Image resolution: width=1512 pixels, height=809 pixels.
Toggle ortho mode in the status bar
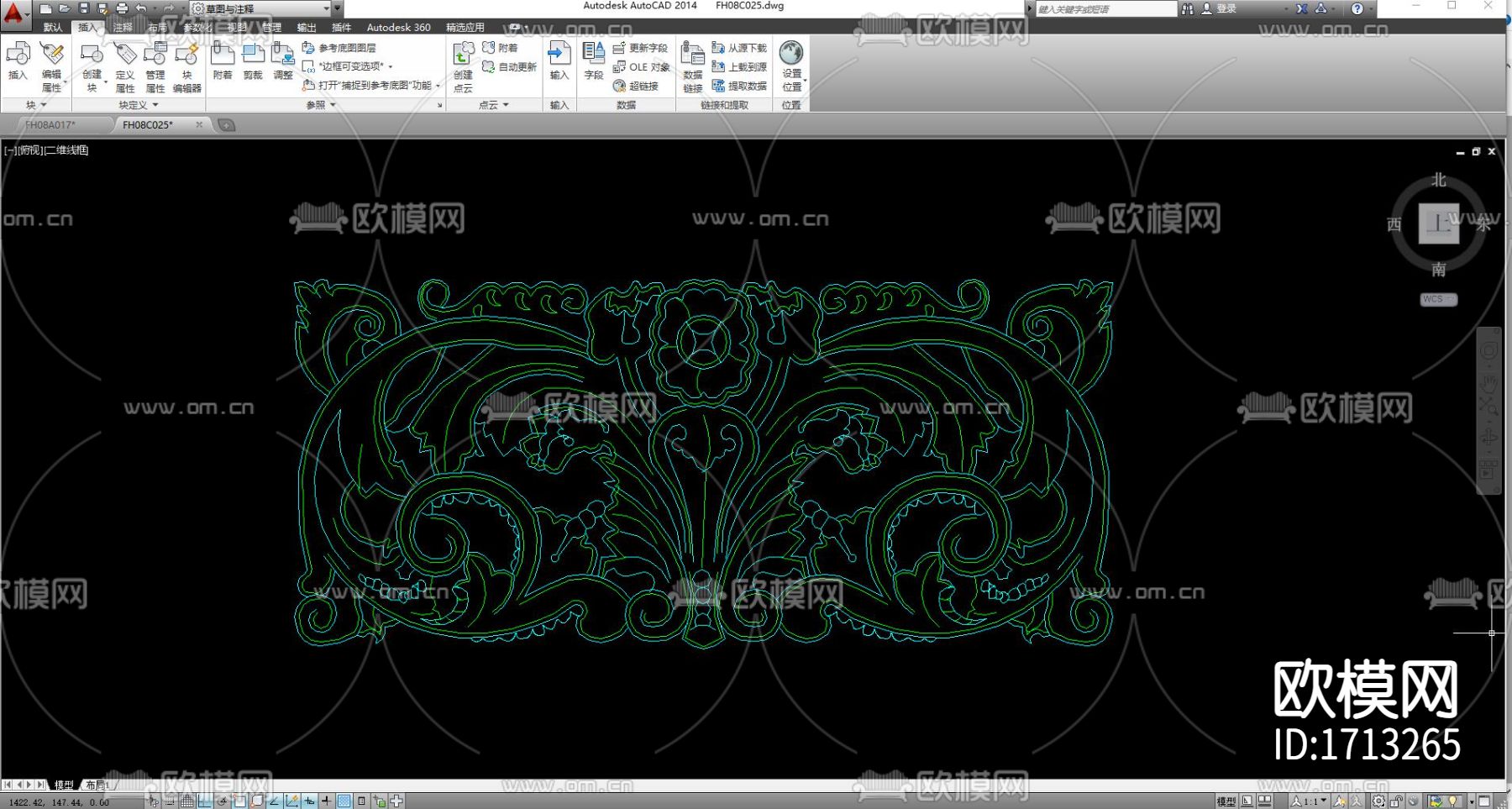[205, 801]
